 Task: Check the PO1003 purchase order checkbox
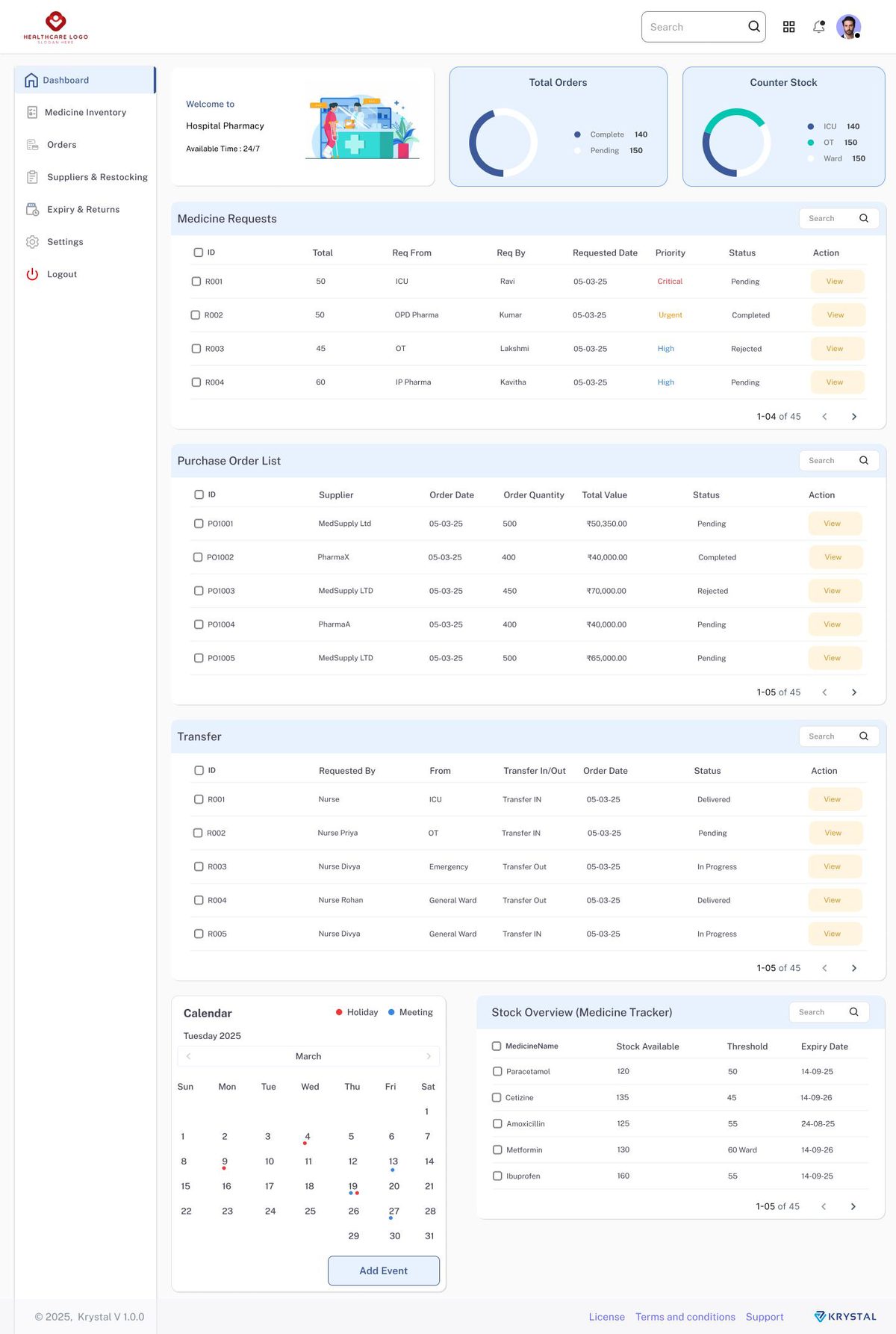pyautogui.click(x=199, y=591)
